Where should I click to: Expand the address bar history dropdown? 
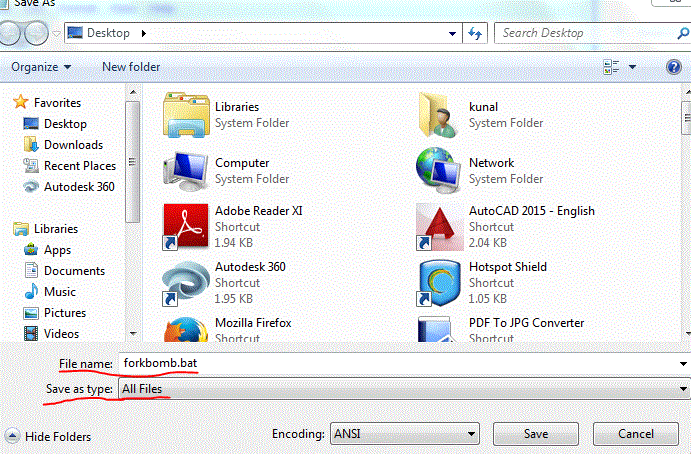452,33
